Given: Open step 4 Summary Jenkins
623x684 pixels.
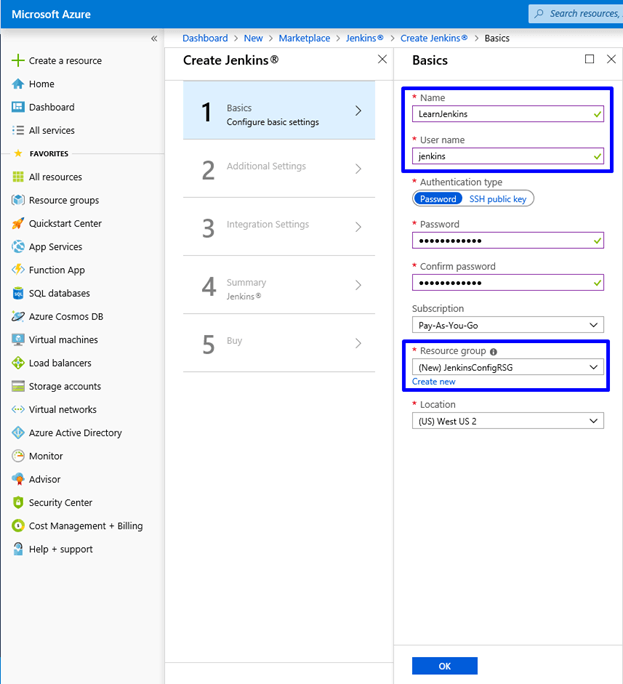Looking at the screenshot, I should coord(279,285).
